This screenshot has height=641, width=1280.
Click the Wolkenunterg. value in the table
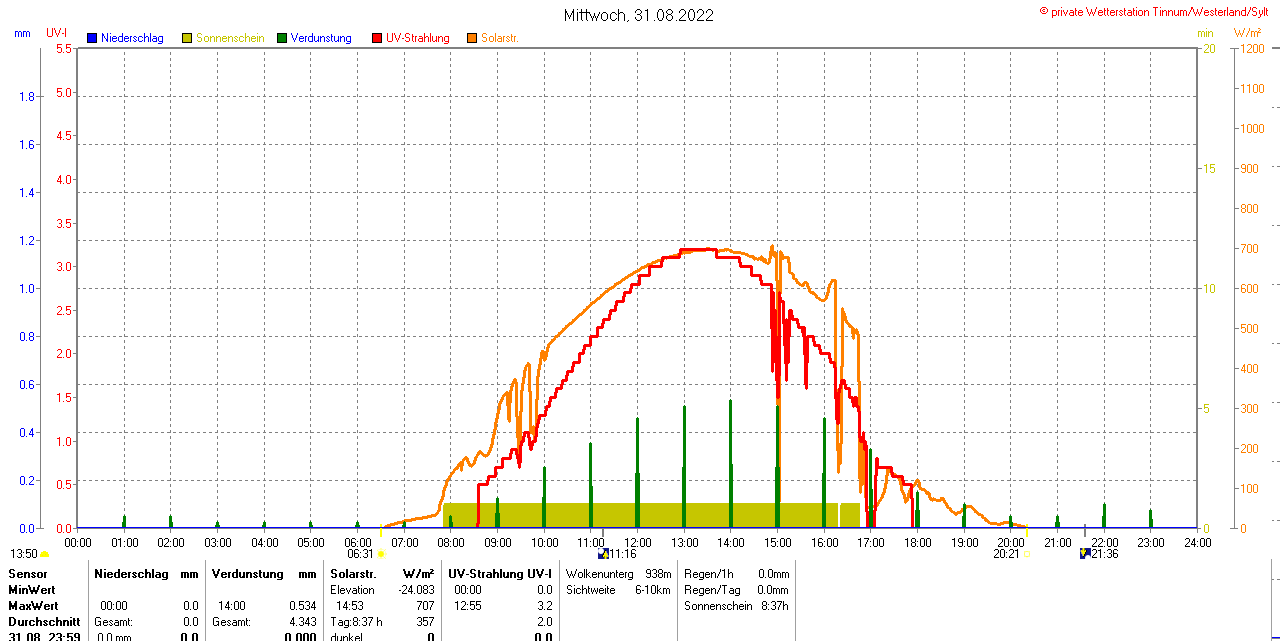click(658, 574)
